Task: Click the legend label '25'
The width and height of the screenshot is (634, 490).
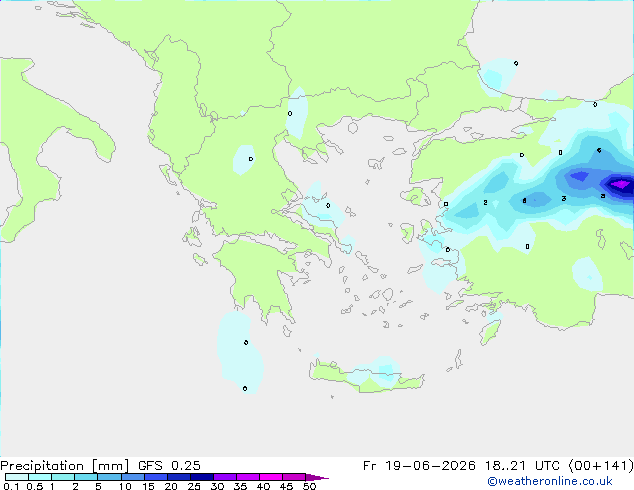Action: (194, 486)
